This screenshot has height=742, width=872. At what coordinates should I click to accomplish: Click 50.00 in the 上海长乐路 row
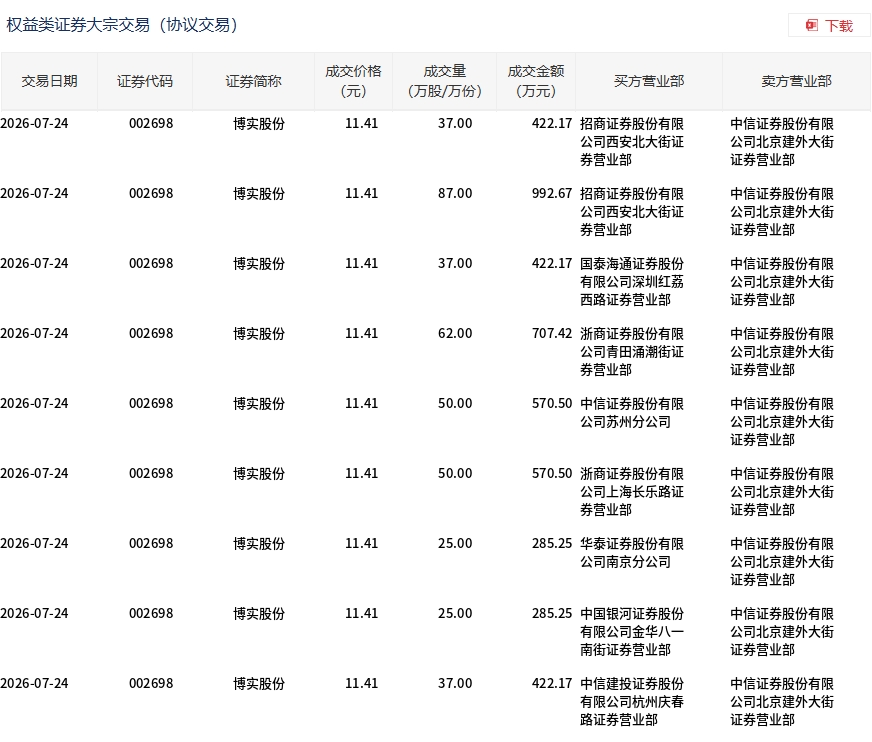(x=455, y=473)
